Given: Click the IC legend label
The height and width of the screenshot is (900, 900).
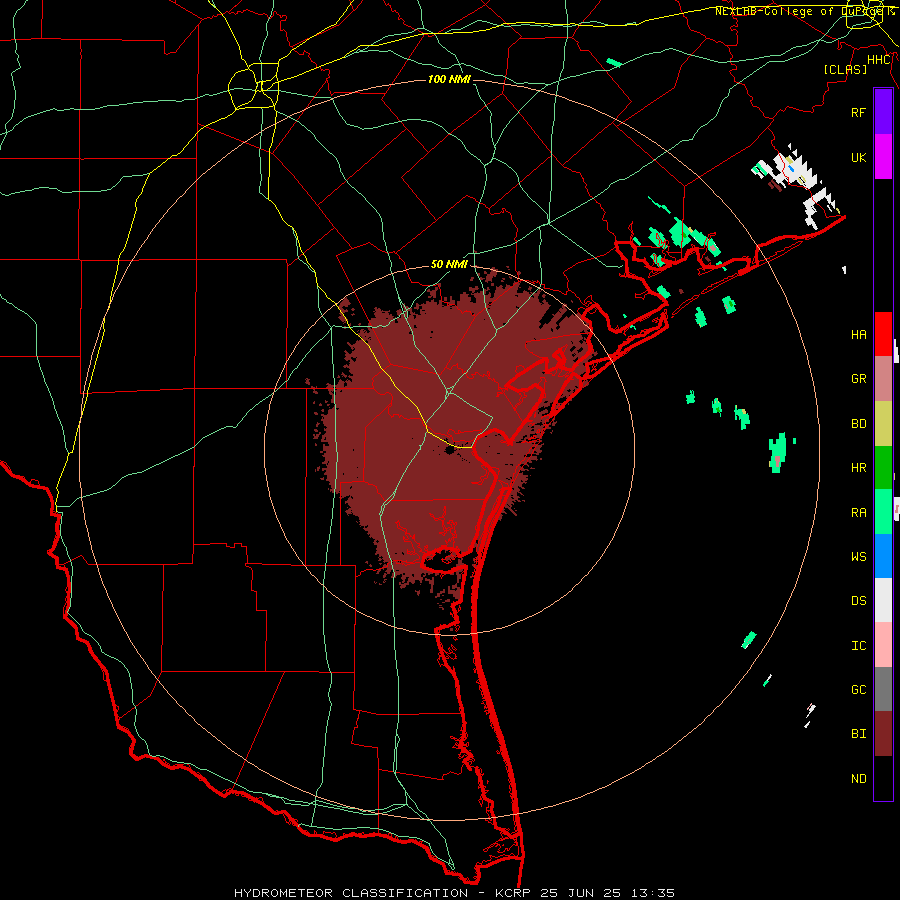Looking at the screenshot, I should 858,646.
